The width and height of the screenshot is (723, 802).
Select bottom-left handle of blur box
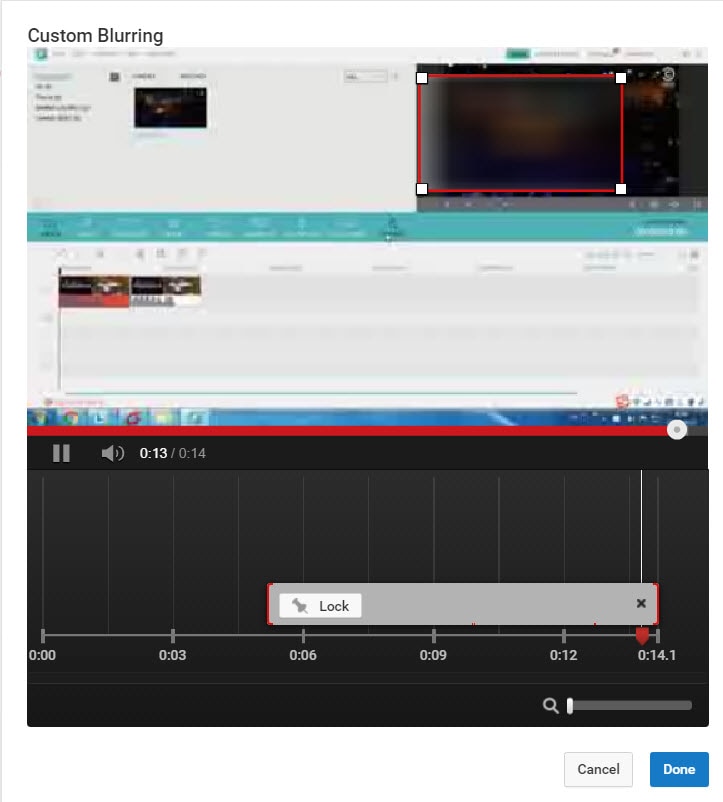(x=422, y=189)
